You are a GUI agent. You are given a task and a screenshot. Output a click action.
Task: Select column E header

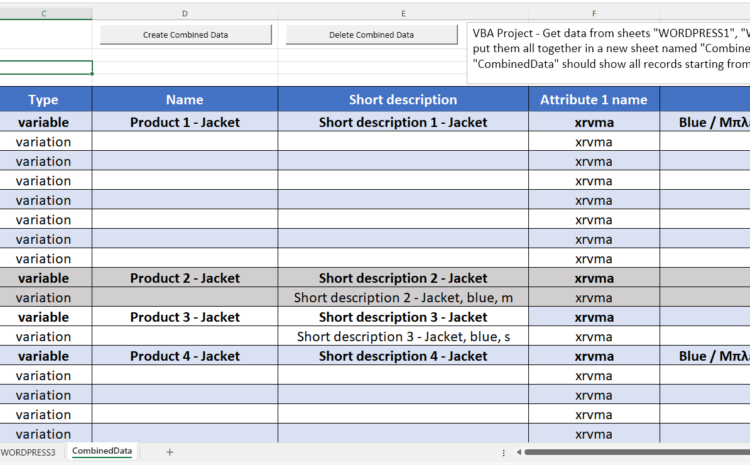[403, 13]
